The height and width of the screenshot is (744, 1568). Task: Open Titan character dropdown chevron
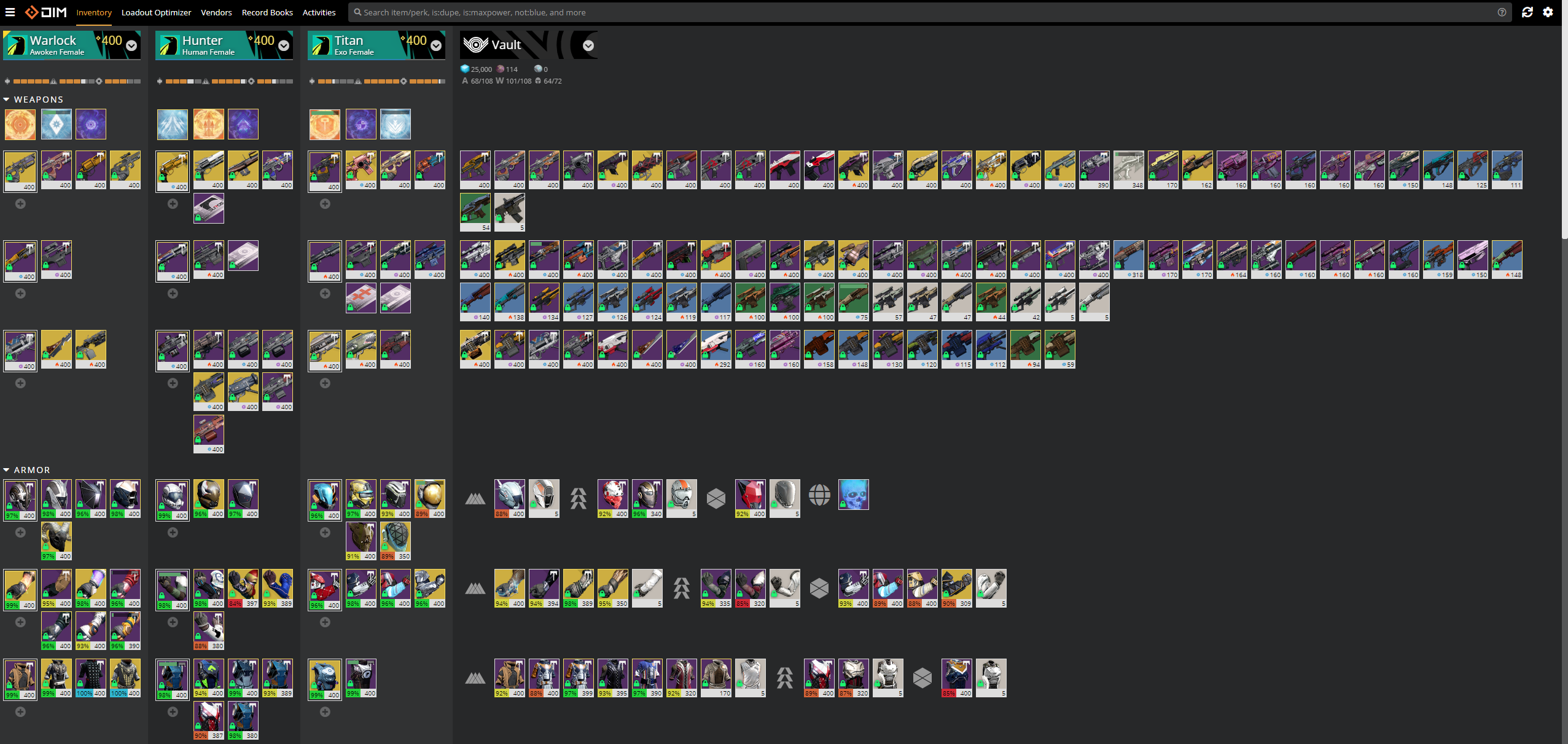point(436,45)
